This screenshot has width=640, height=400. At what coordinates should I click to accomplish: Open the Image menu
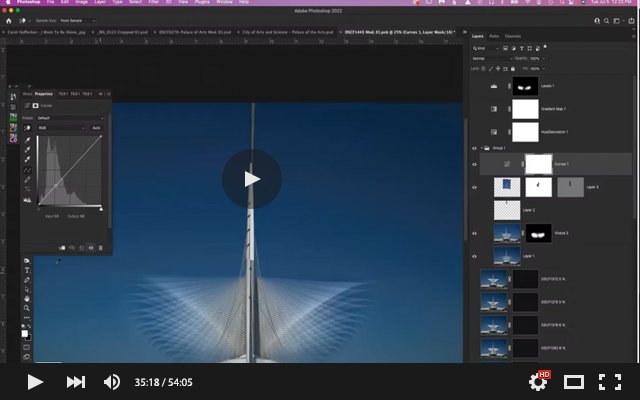point(81,2)
